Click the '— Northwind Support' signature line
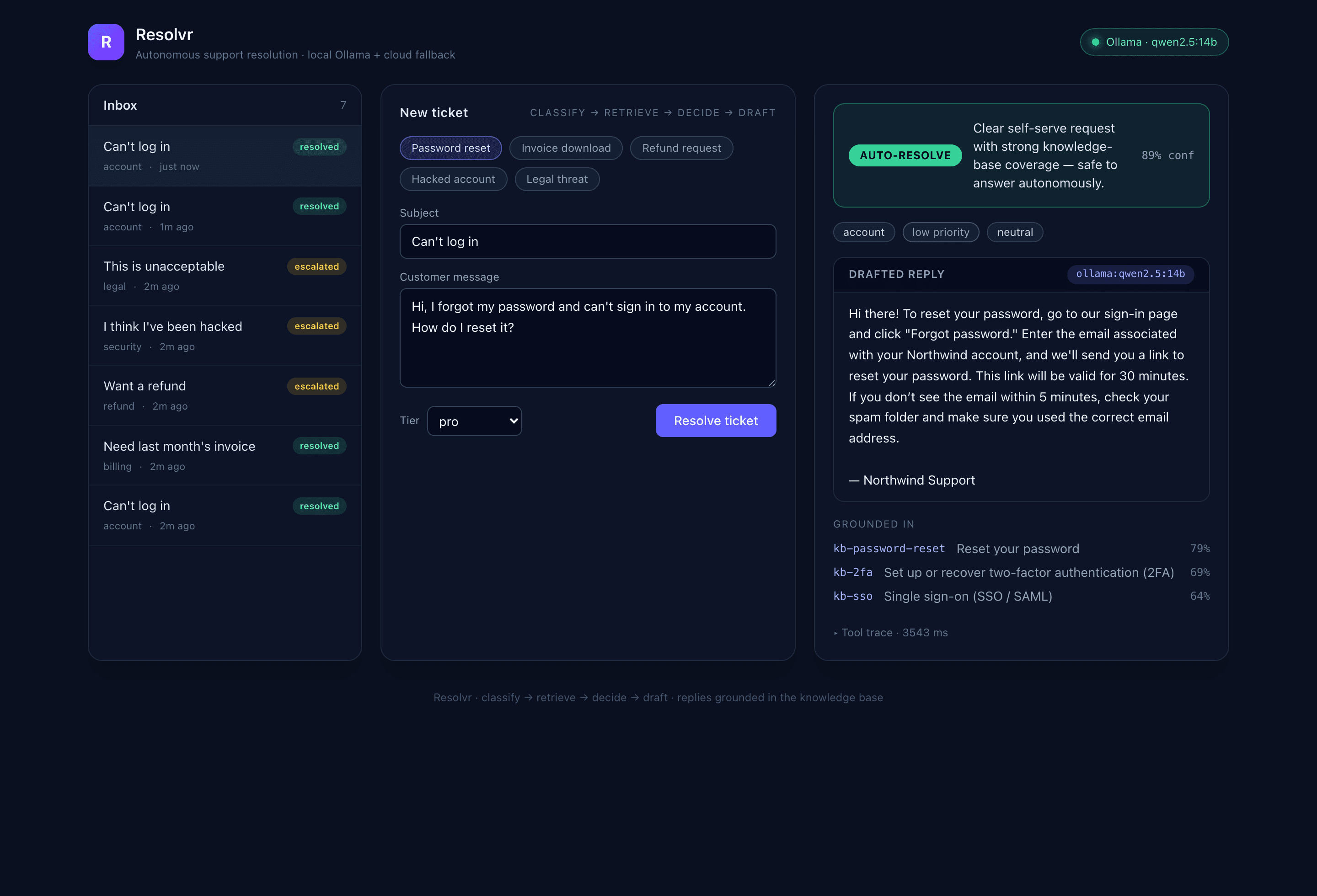 tap(912, 480)
